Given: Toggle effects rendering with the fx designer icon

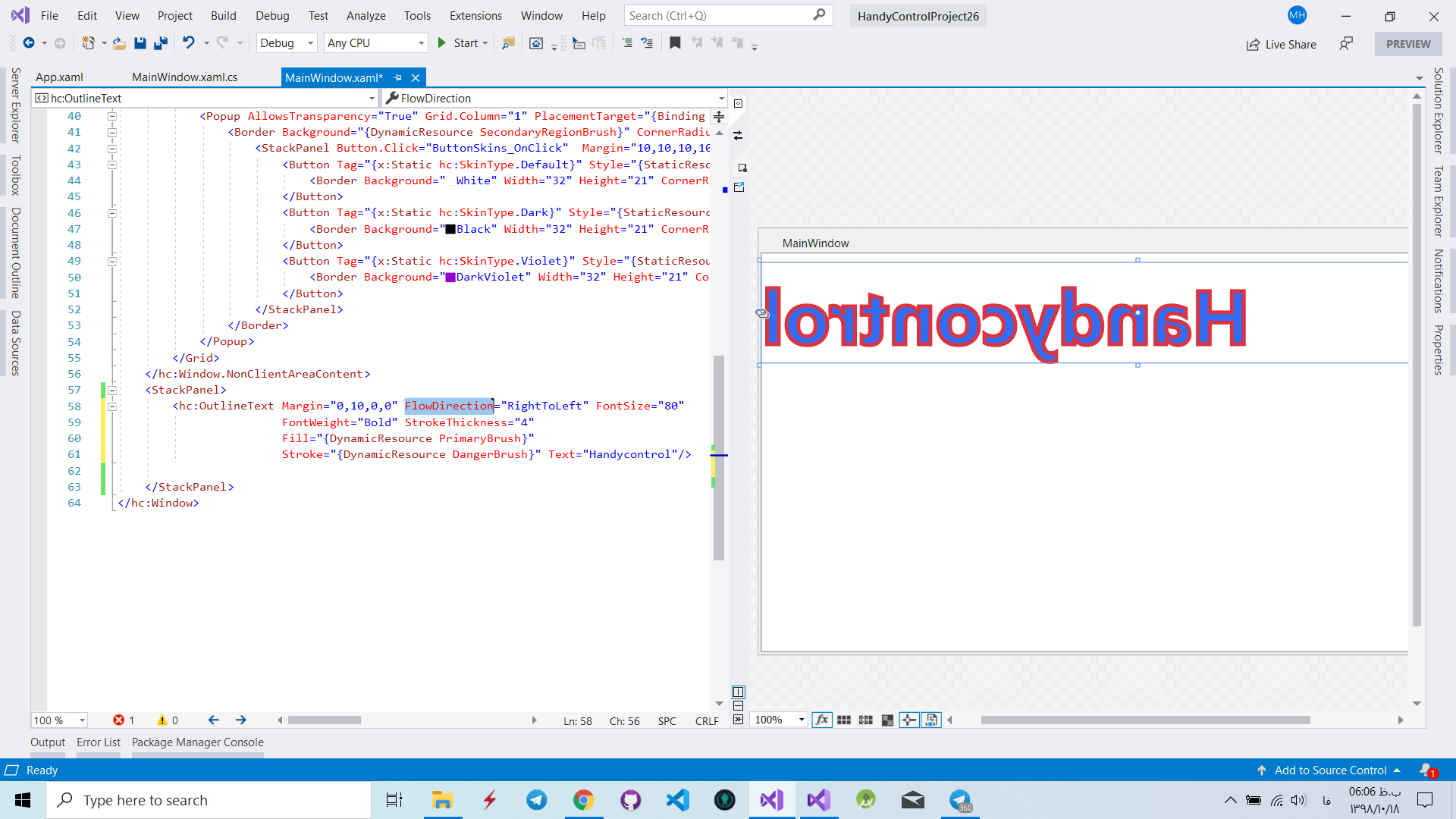Looking at the screenshot, I should [x=822, y=720].
